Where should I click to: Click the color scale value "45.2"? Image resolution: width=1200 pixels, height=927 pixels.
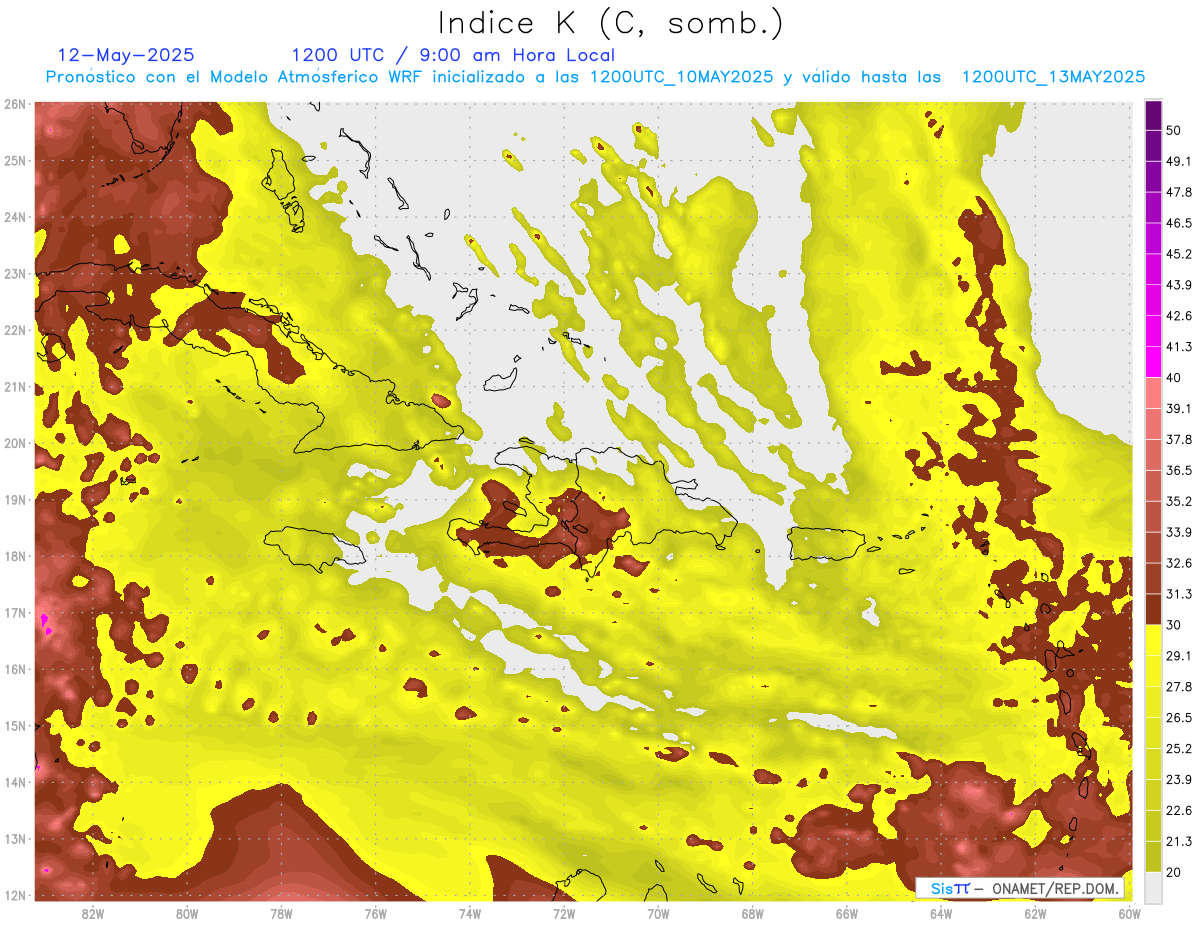point(1178,254)
